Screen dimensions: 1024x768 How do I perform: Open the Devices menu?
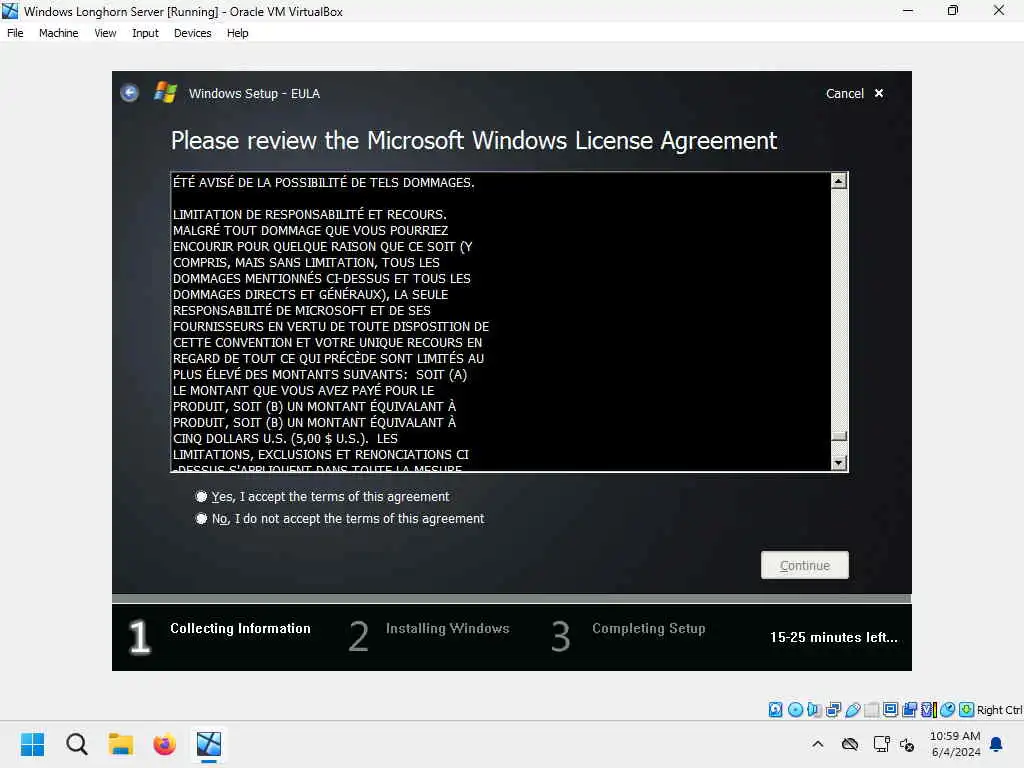(193, 33)
